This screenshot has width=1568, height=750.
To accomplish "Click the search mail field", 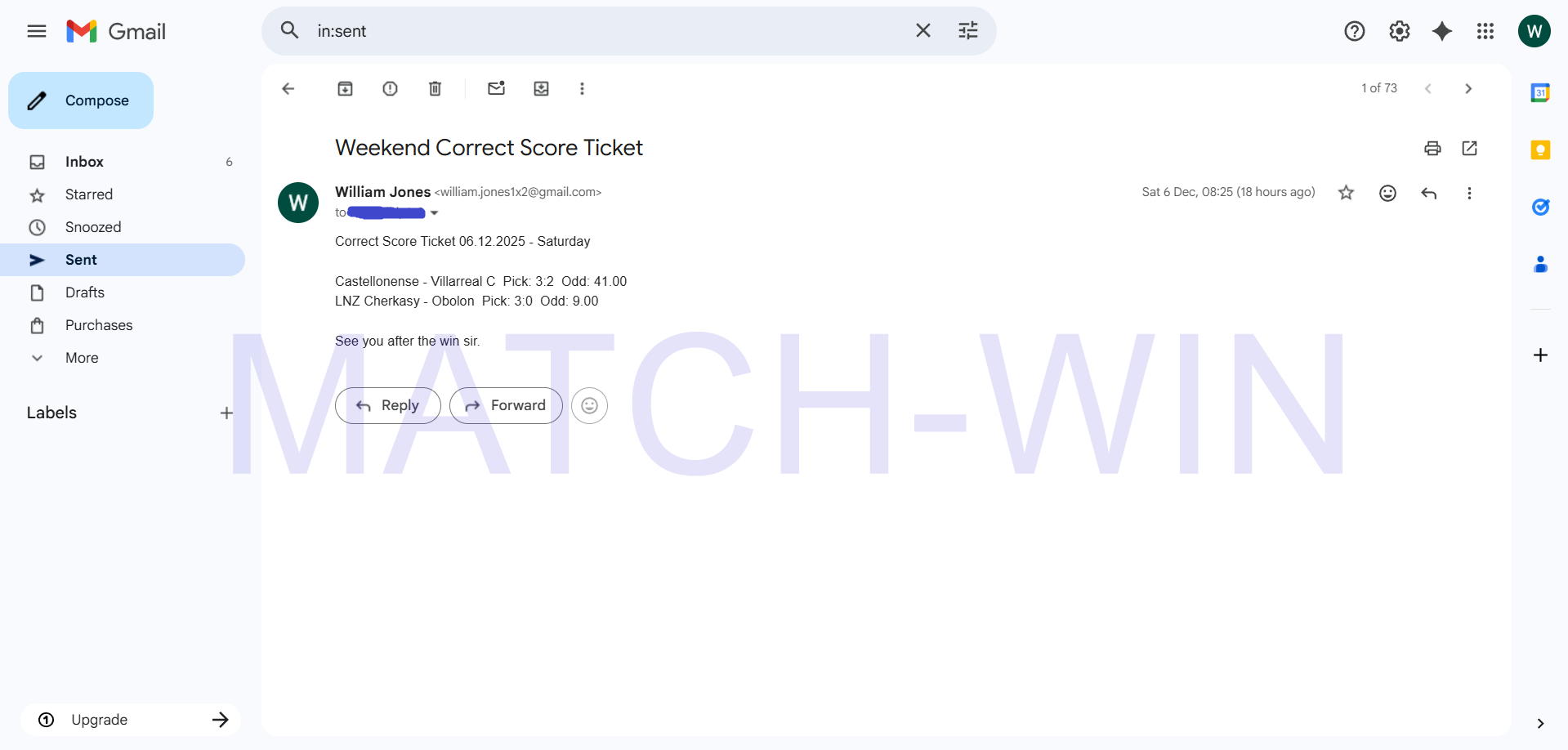I will [605, 31].
